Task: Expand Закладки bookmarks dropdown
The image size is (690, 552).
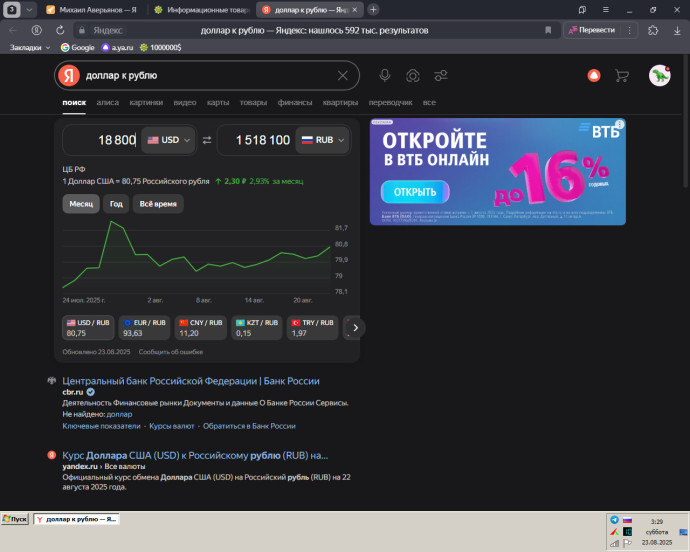Action: [x=30, y=47]
